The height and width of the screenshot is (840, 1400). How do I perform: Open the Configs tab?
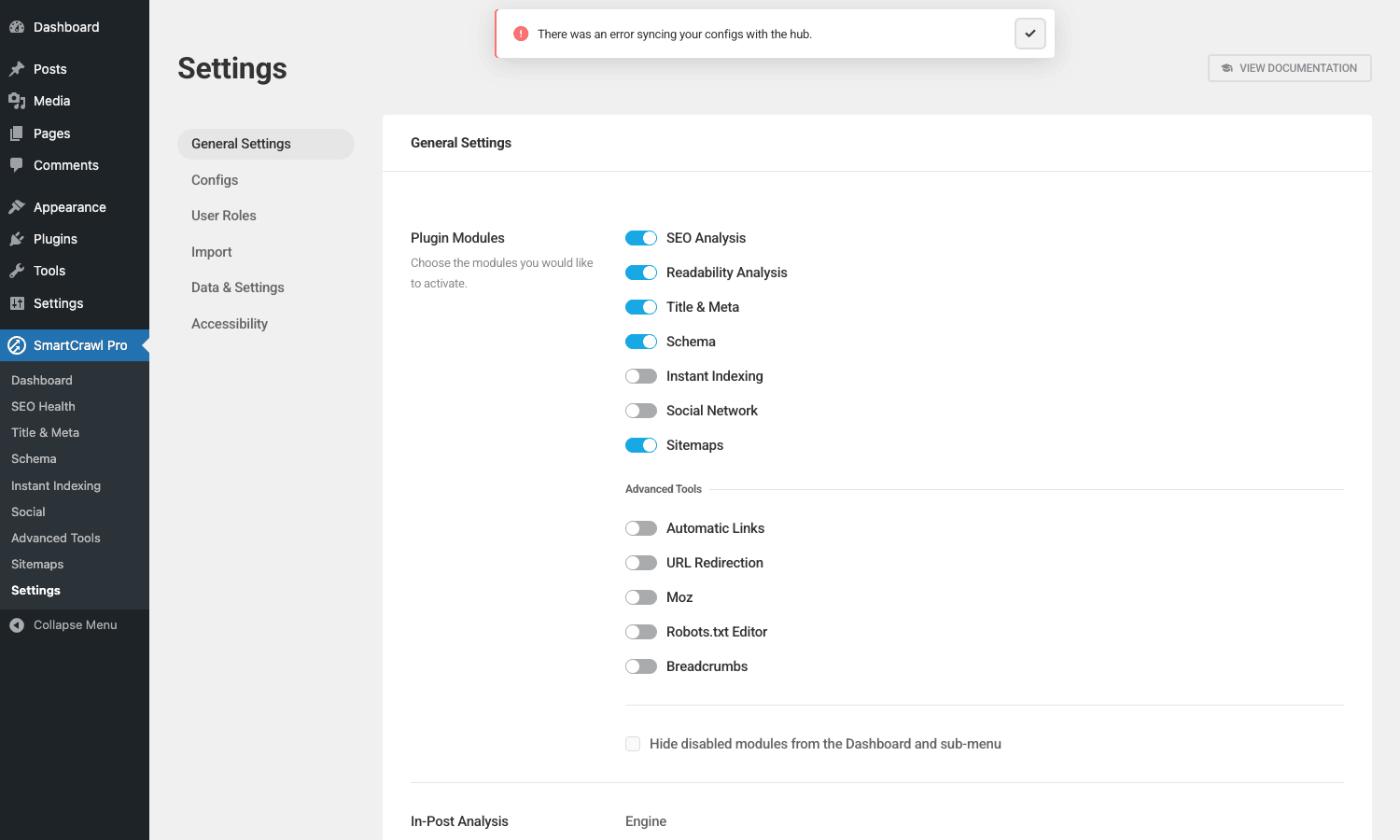[x=266, y=180]
